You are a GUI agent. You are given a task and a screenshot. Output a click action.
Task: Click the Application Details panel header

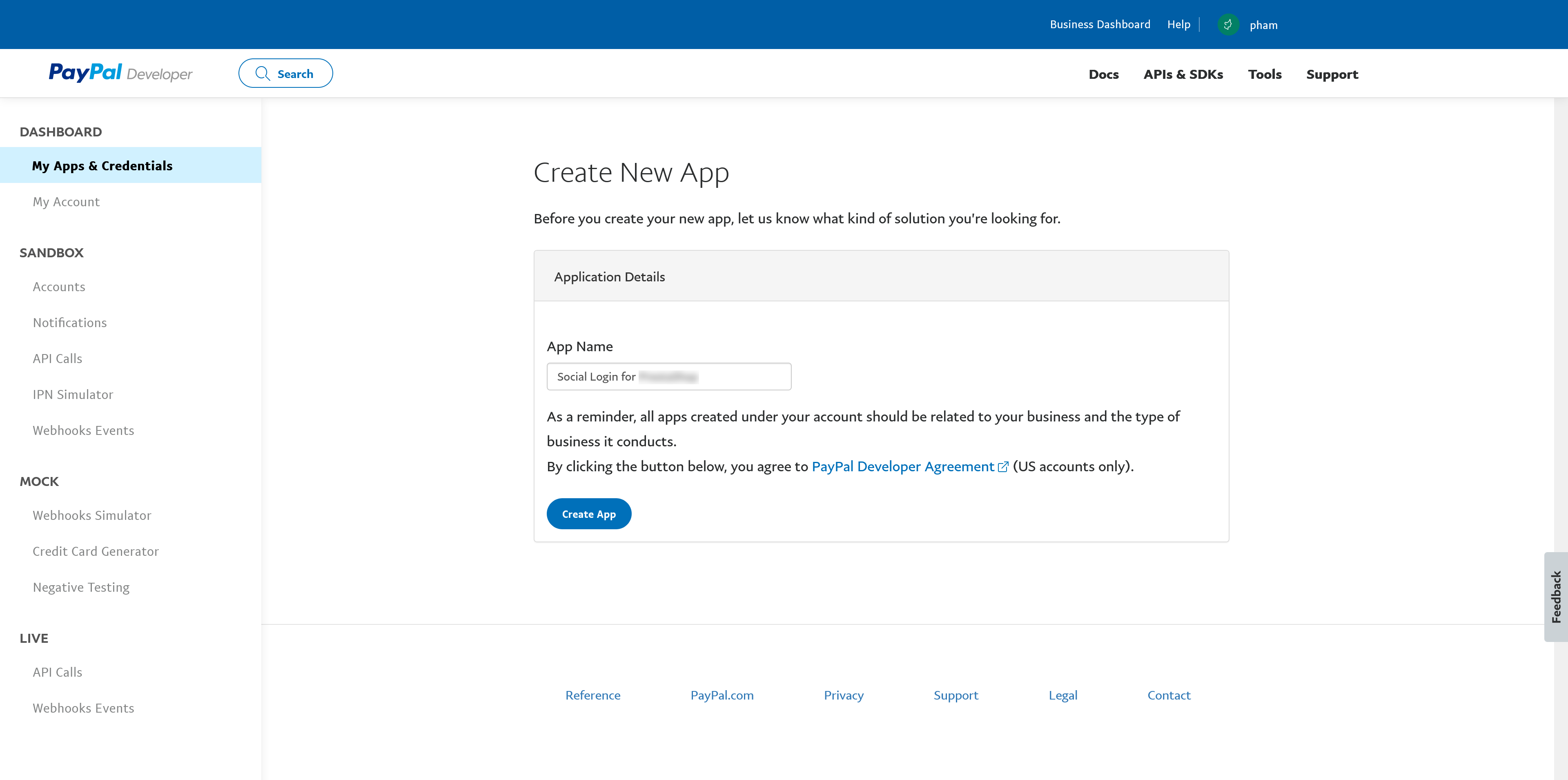pos(882,276)
